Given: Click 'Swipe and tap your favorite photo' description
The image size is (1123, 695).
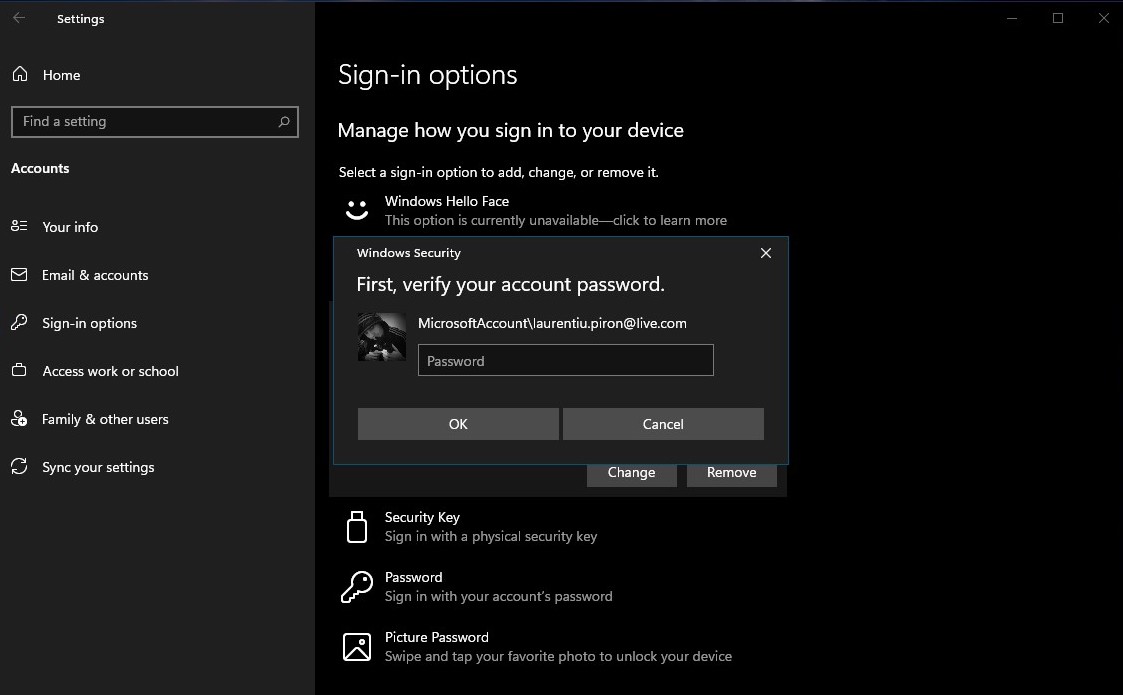Looking at the screenshot, I should pyautogui.click(x=558, y=656).
